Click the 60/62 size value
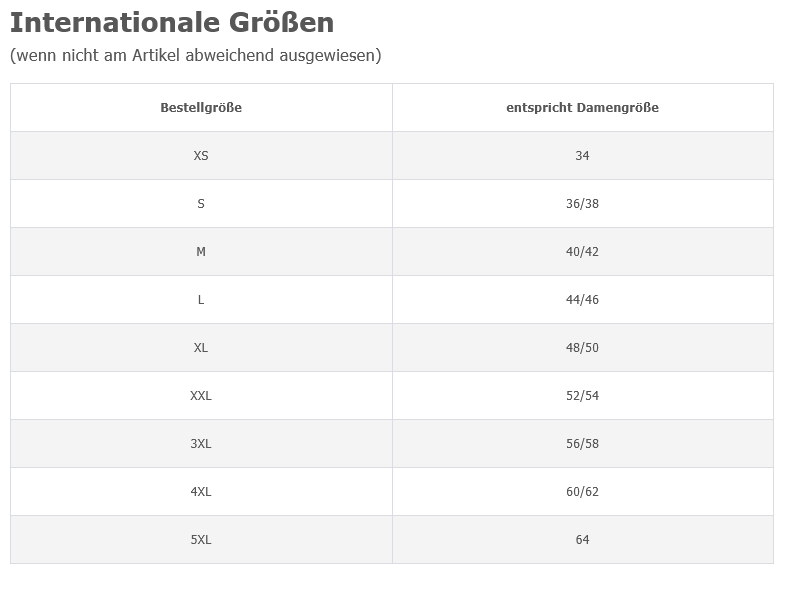796x598 pixels. (582, 492)
